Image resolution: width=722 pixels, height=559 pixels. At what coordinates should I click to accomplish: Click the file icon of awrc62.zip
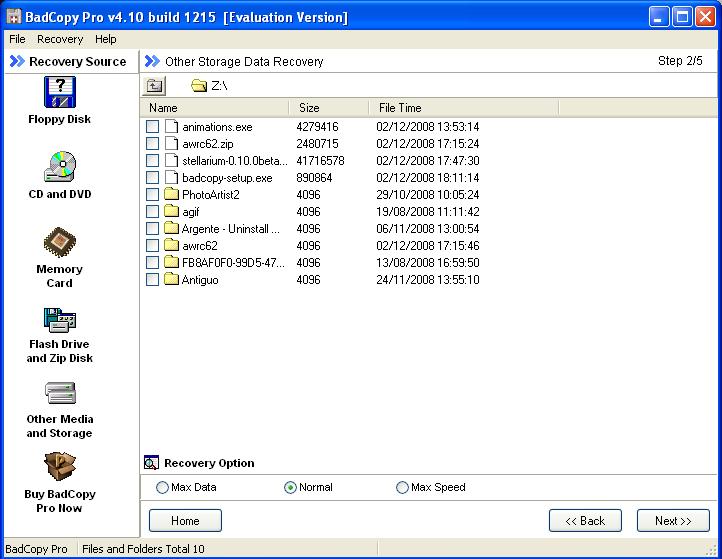click(x=171, y=144)
